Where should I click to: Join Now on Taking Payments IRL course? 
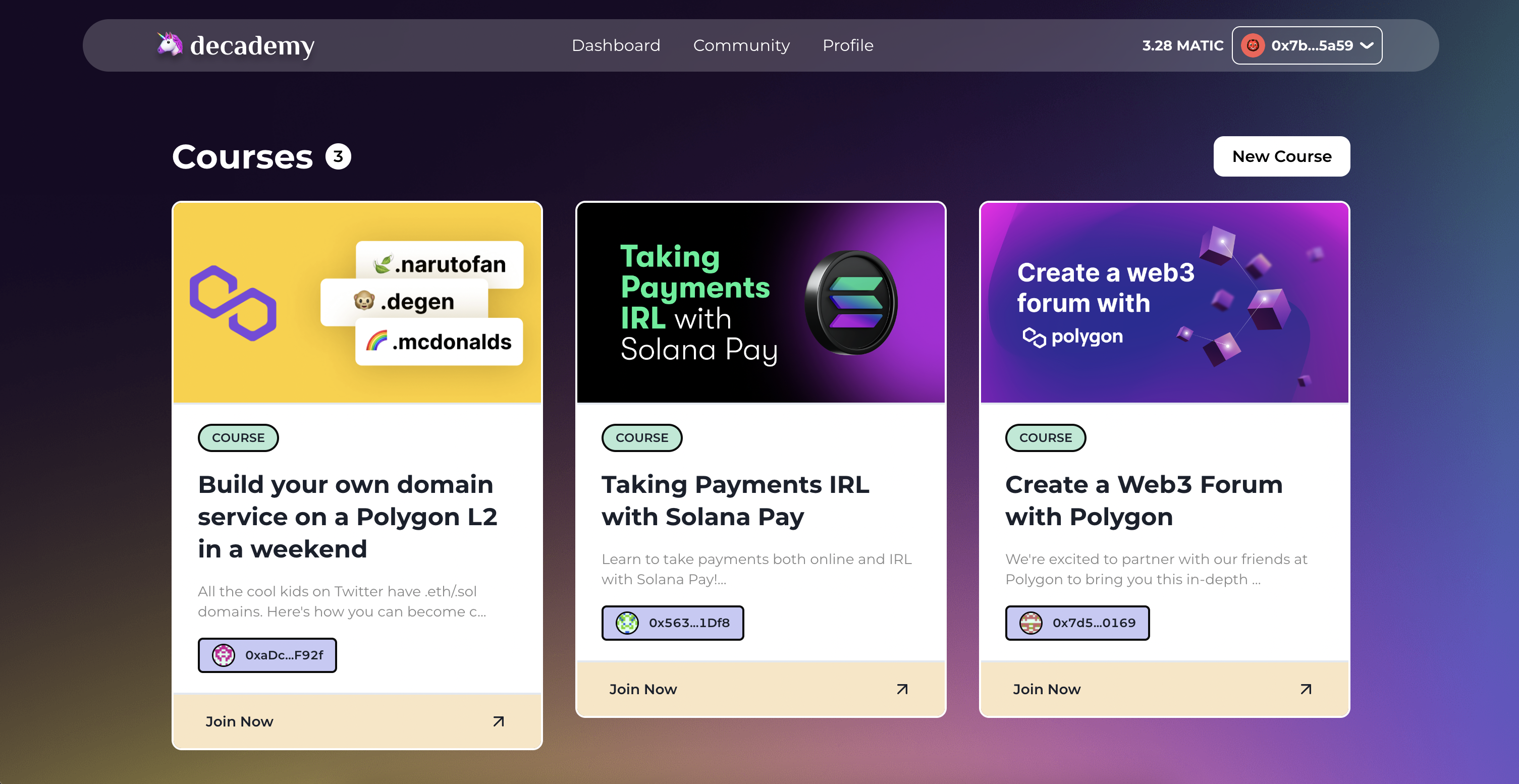coord(643,689)
